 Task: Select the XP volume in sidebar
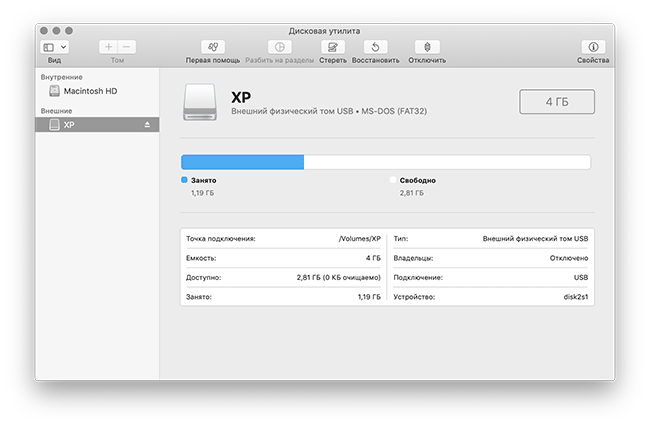tap(97, 124)
